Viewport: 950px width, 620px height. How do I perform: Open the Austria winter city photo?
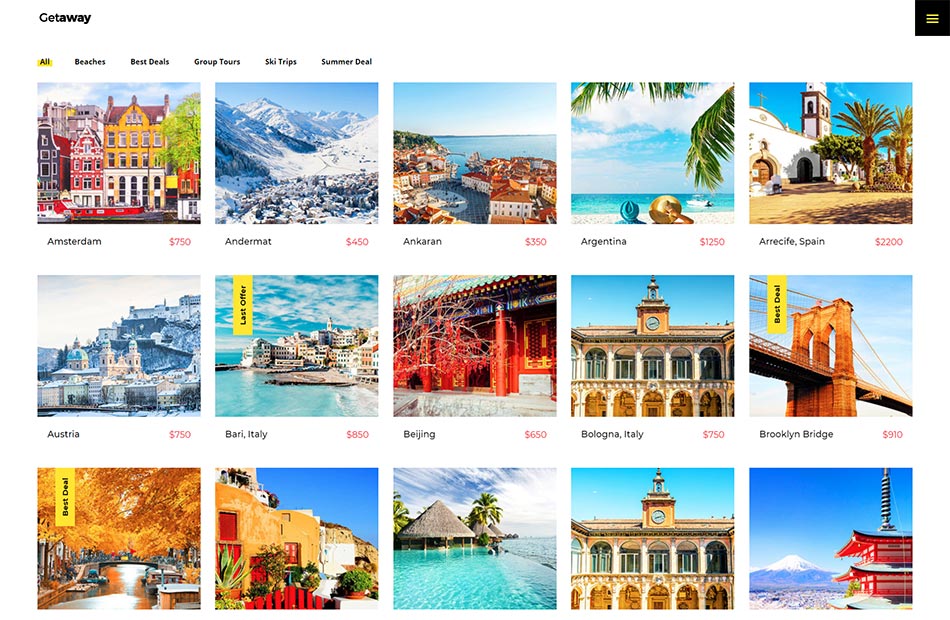pyautogui.click(x=119, y=346)
